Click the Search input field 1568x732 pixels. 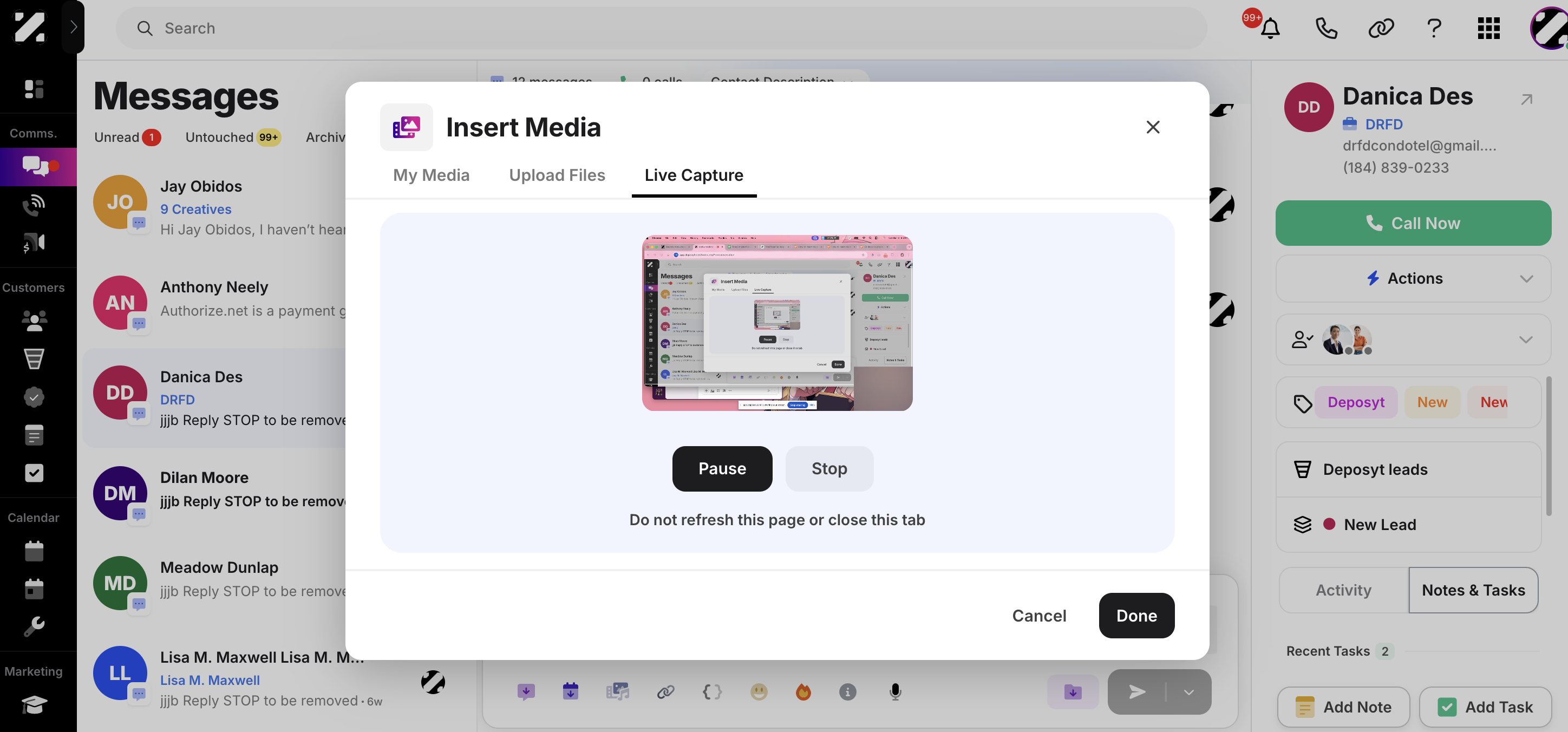pos(661,28)
